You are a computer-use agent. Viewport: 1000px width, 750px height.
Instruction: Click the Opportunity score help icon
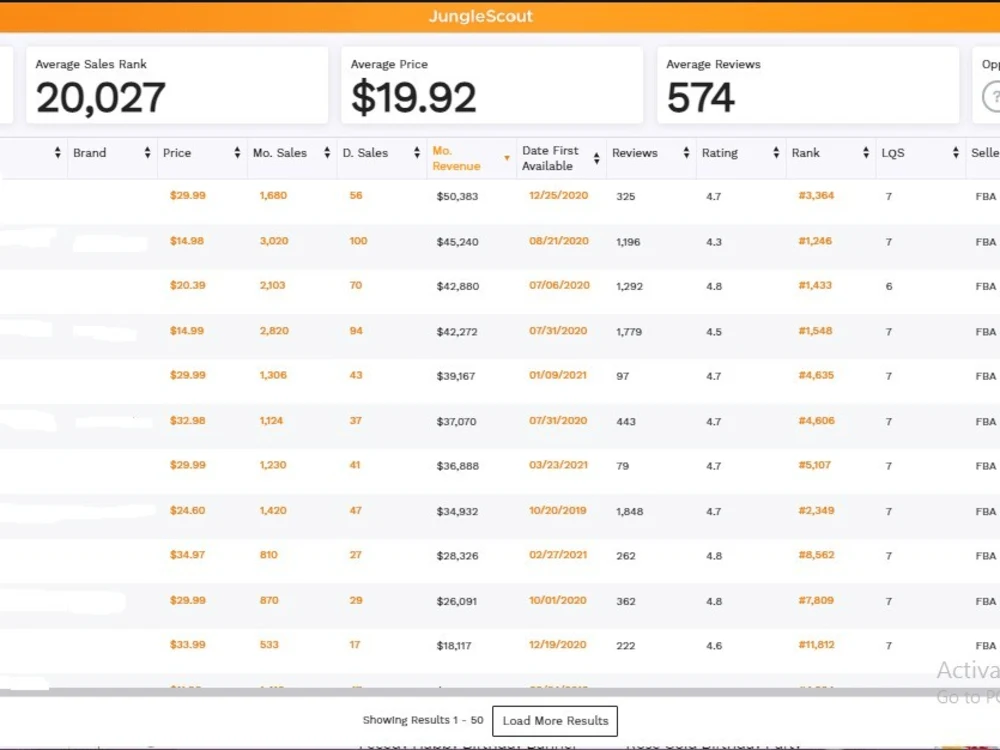992,97
